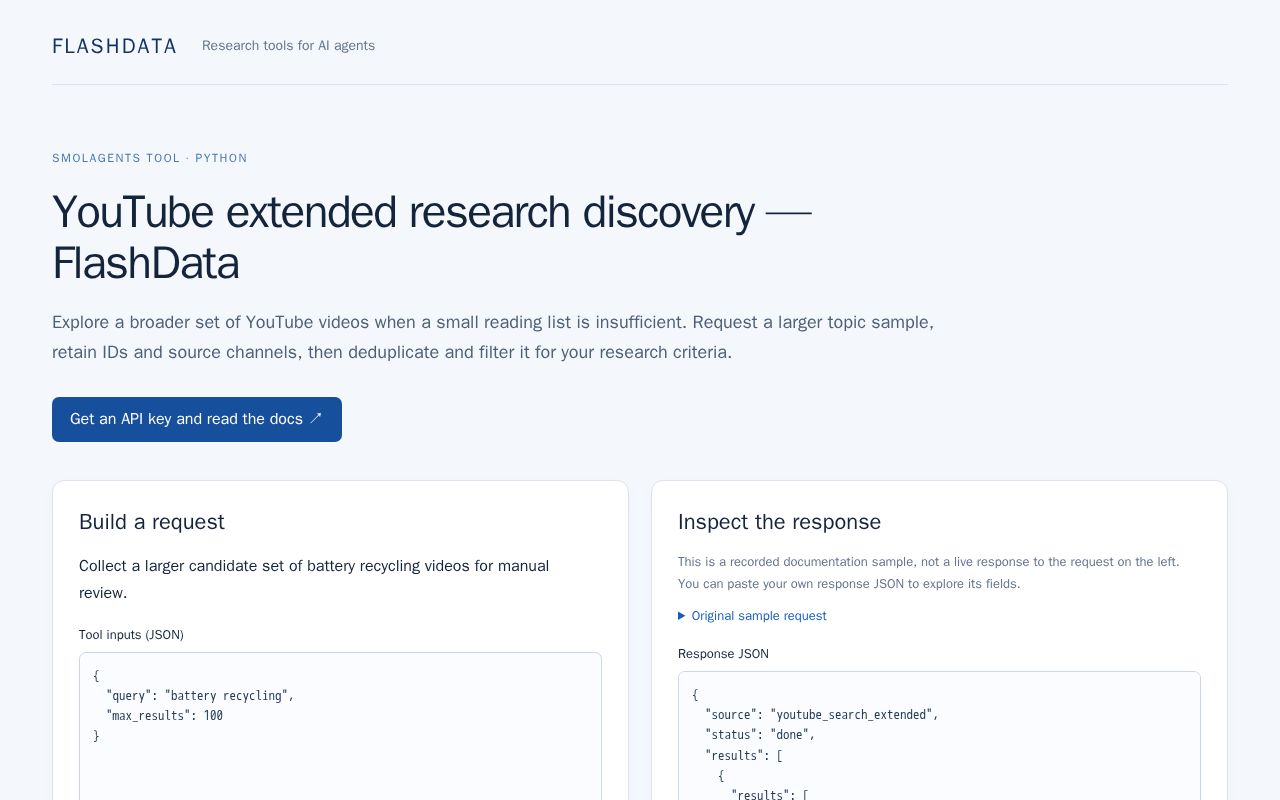Click the "Tool inputs (JSON)" field label
The height and width of the screenshot is (800, 1280).
coord(131,635)
